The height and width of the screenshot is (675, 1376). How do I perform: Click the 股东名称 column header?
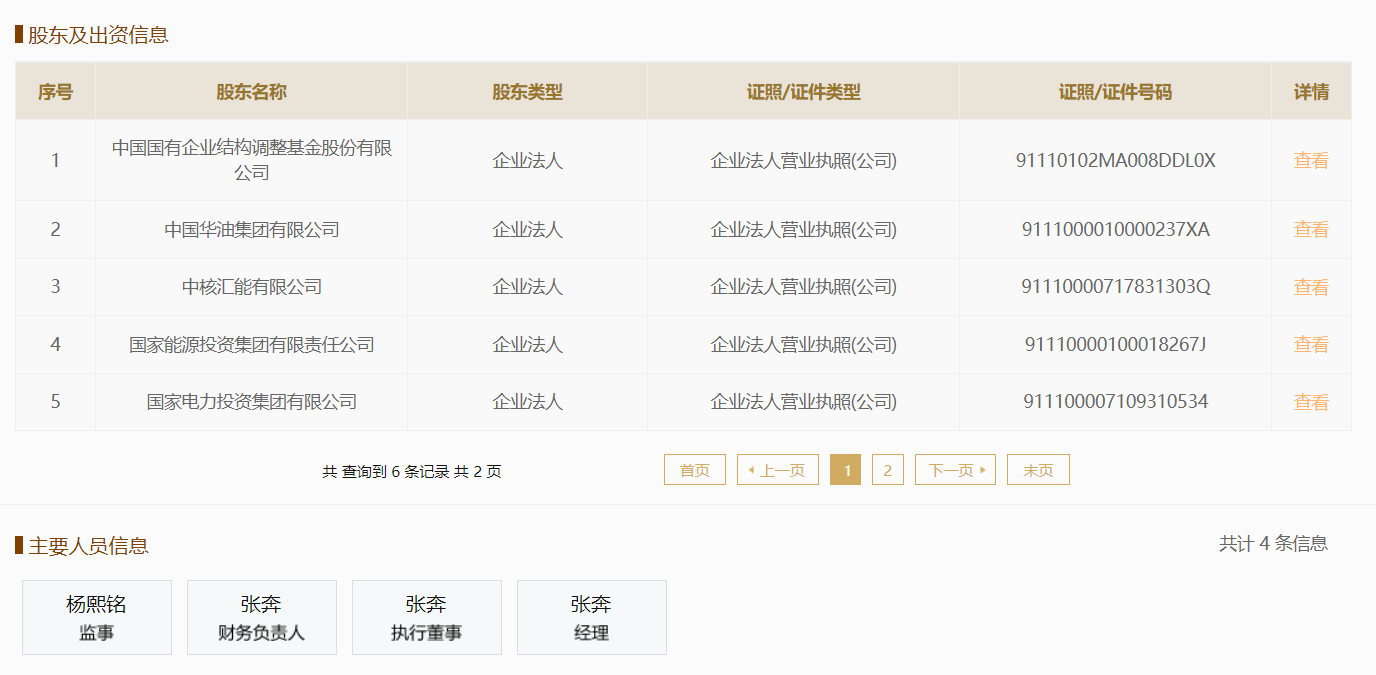coord(251,92)
